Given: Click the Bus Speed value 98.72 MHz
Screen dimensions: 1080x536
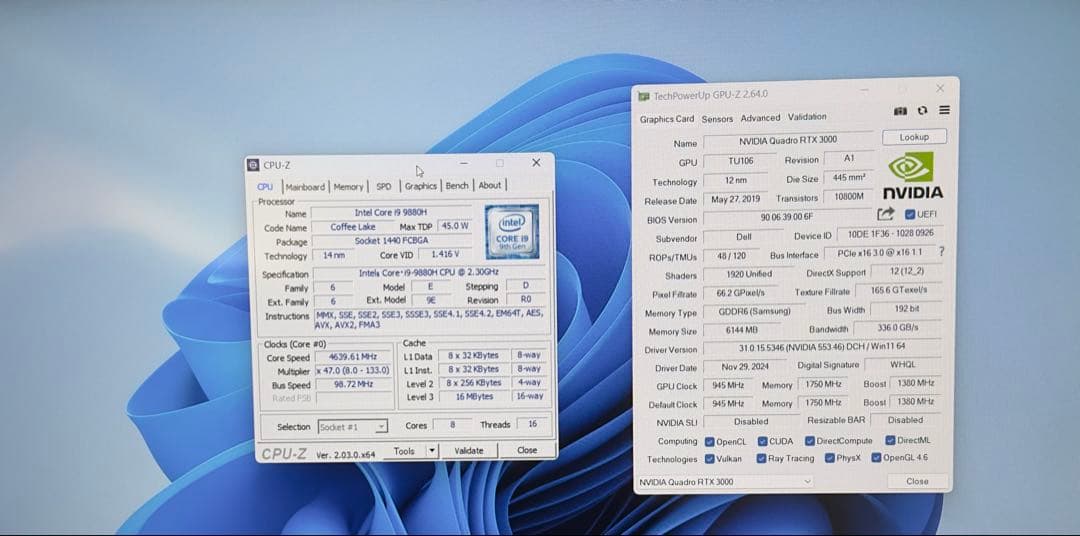Looking at the screenshot, I should (354, 384).
